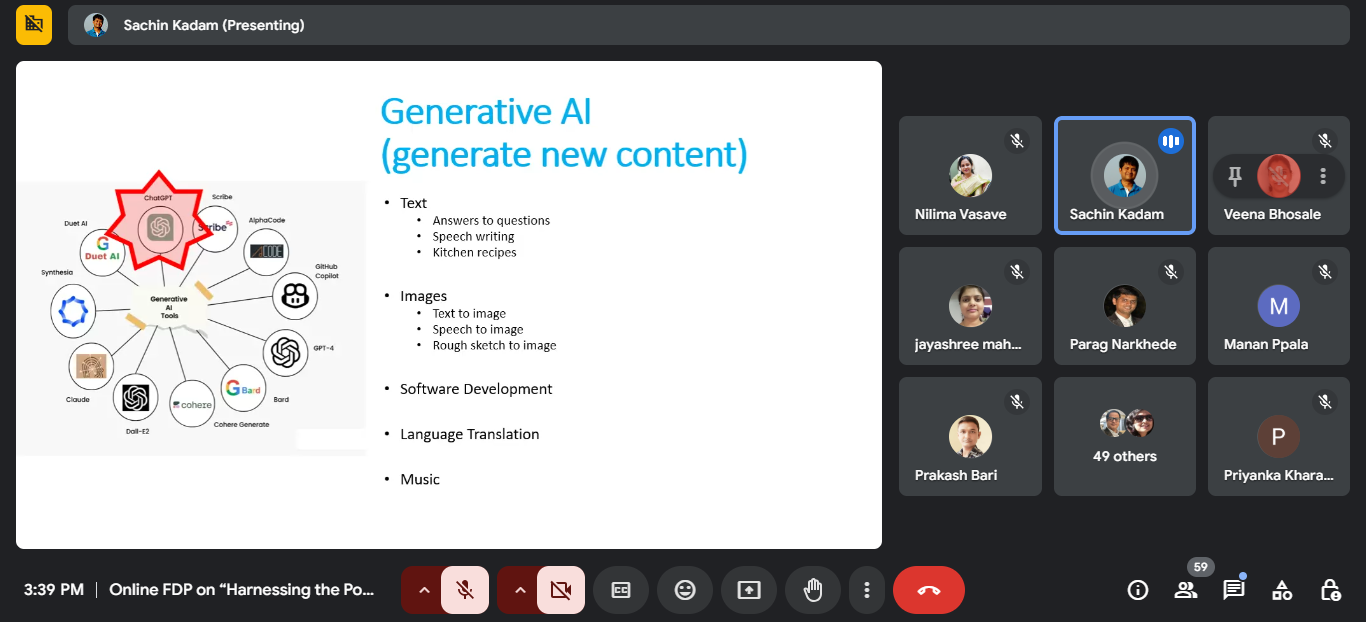Open audio settings chevron beside microphone
Viewport: 1366px width, 622px height.
424,590
